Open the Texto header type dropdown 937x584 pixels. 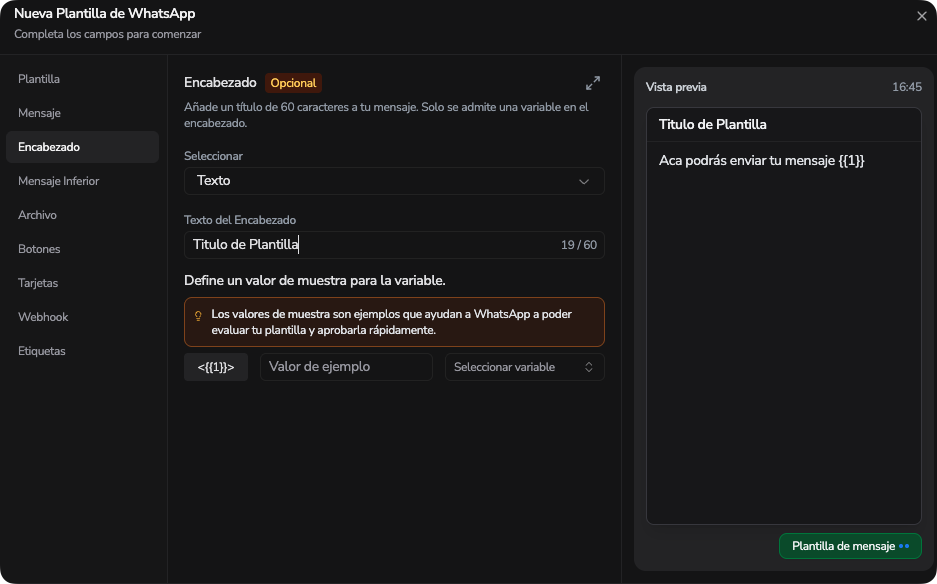pos(394,181)
